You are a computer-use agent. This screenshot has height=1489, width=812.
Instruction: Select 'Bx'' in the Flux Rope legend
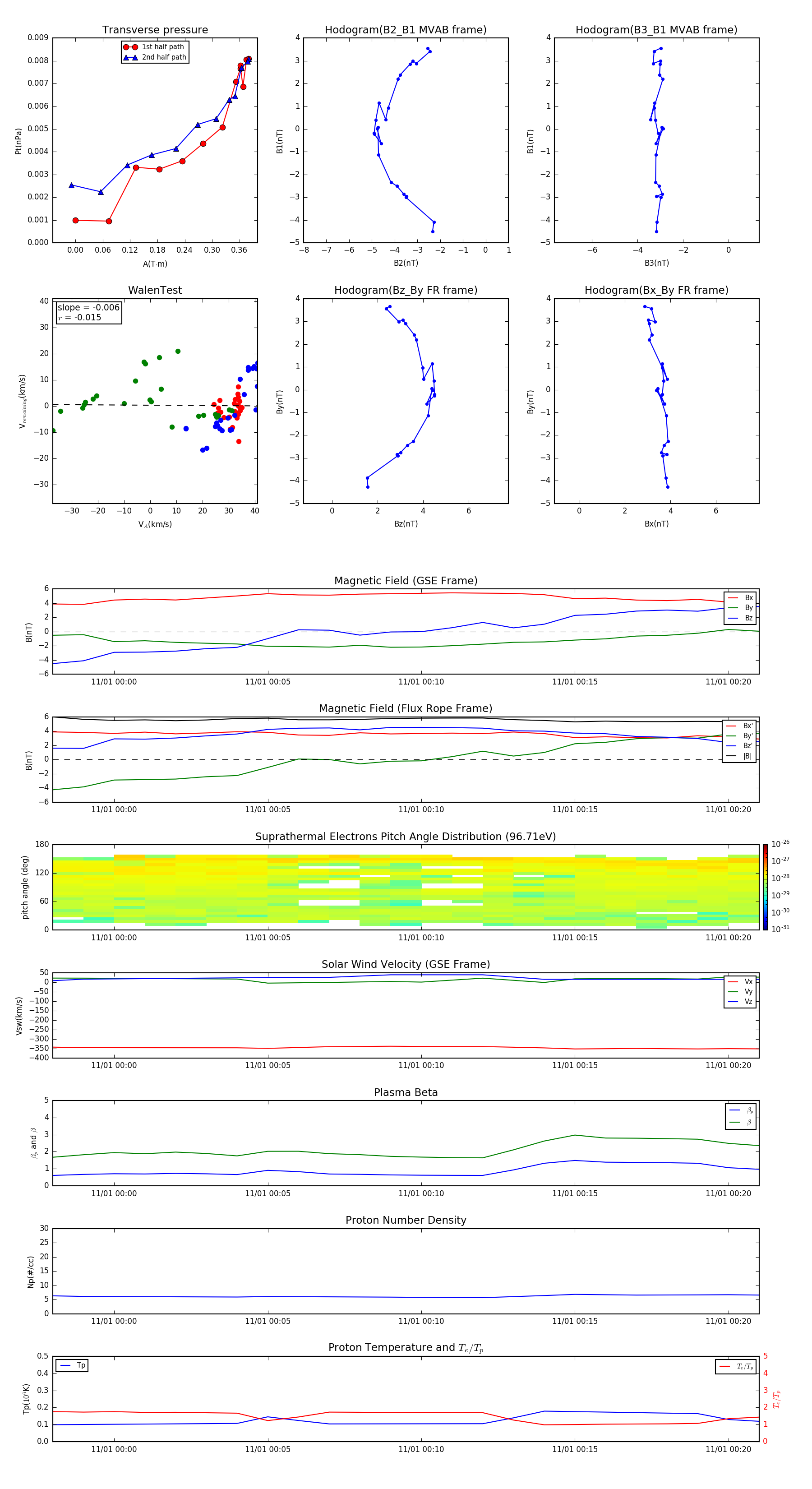point(739,726)
